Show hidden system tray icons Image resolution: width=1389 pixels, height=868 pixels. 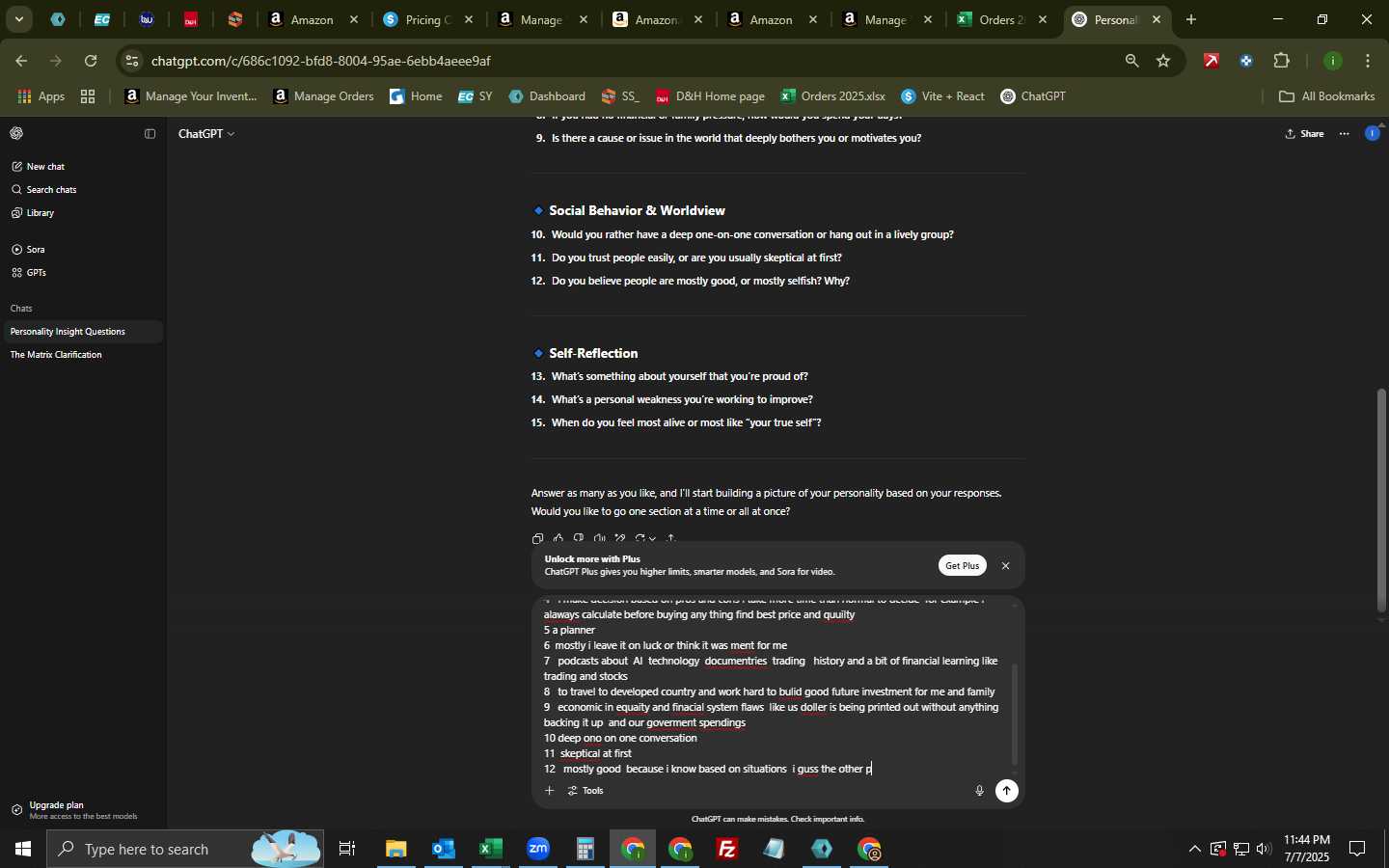[x=1194, y=849]
